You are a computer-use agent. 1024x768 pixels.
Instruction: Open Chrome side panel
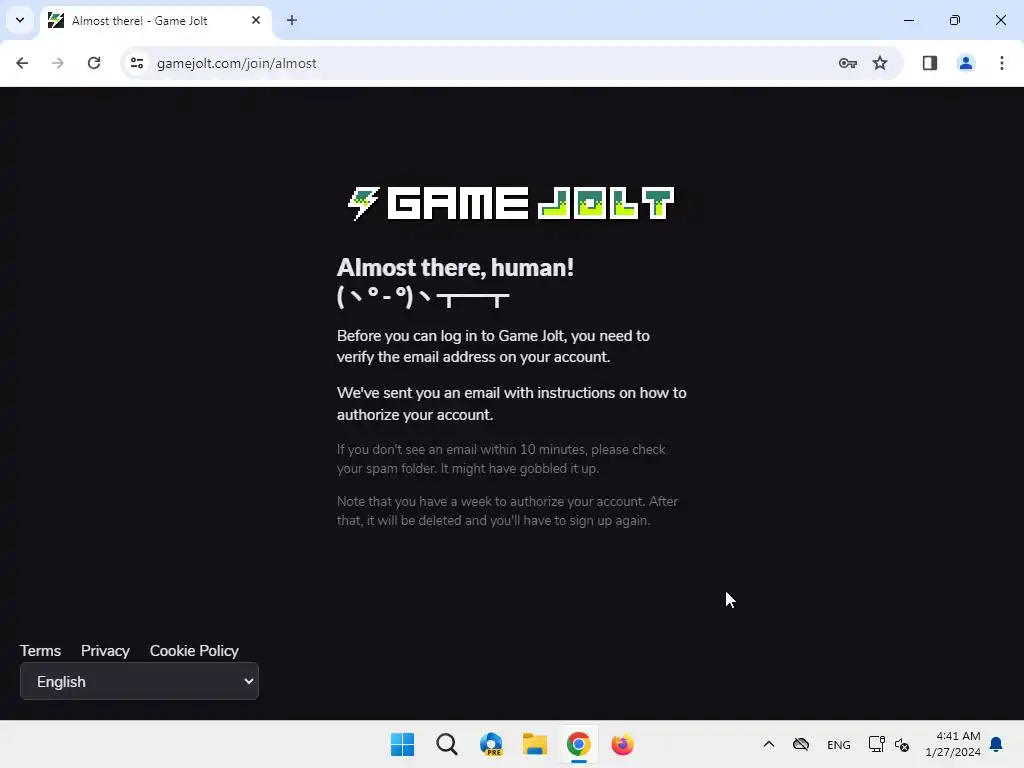930,63
